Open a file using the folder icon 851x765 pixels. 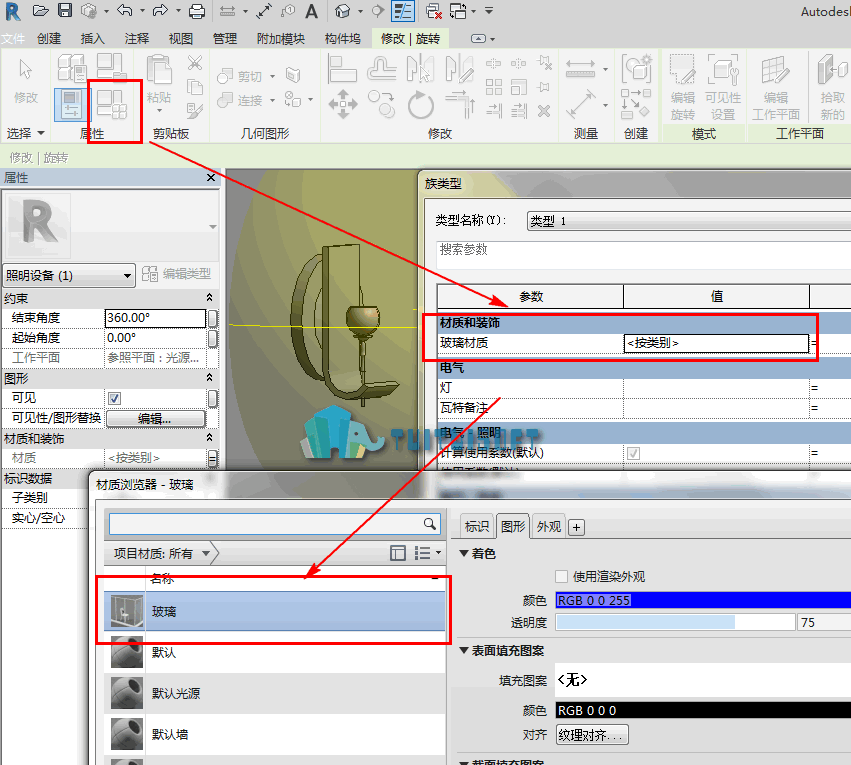[41, 10]
